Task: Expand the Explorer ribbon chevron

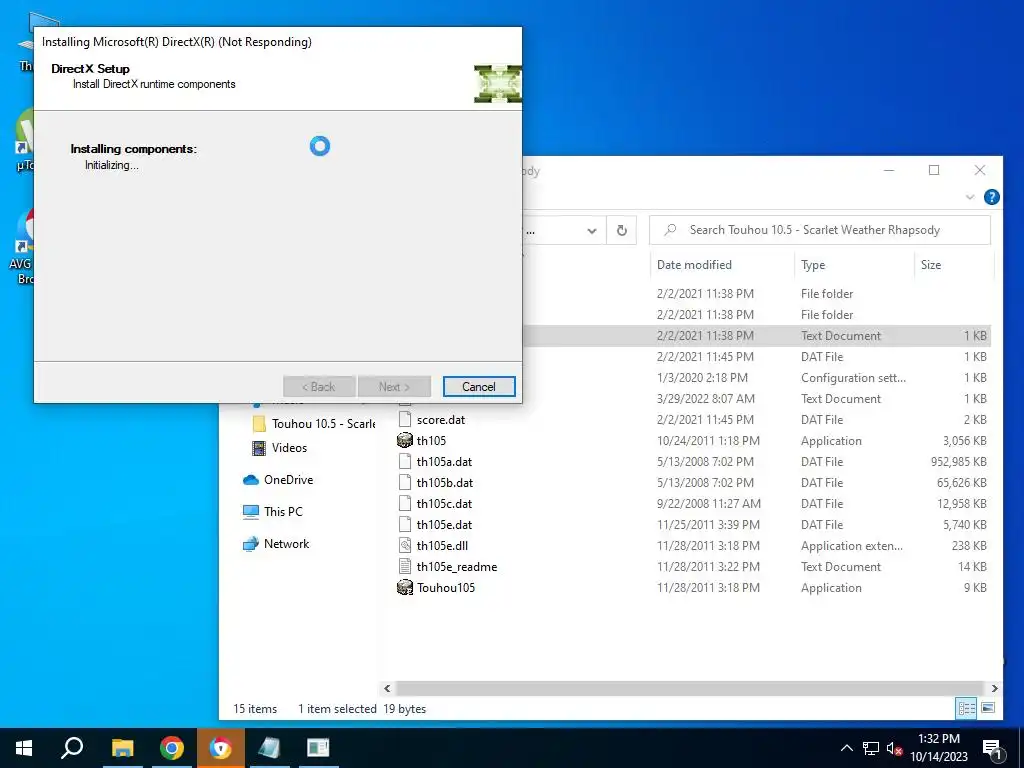Action: point(970,197)
